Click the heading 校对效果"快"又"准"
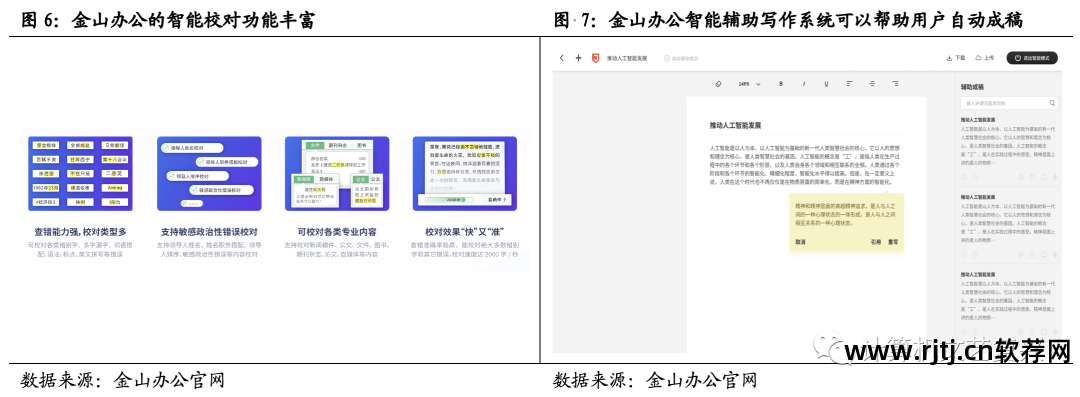The width and height of the screenshot is (1080, 397). point(465,232)
